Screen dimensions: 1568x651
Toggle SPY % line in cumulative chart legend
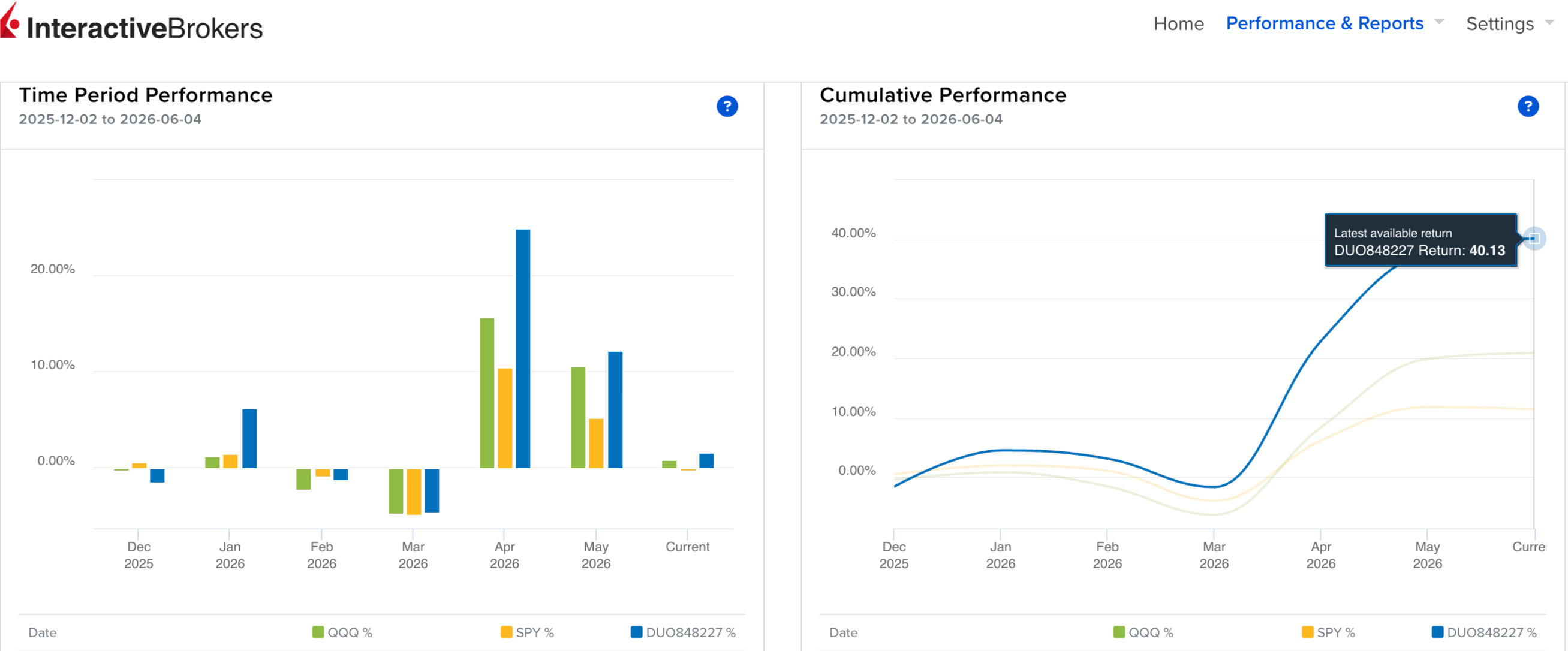(x=1328, y=632)
